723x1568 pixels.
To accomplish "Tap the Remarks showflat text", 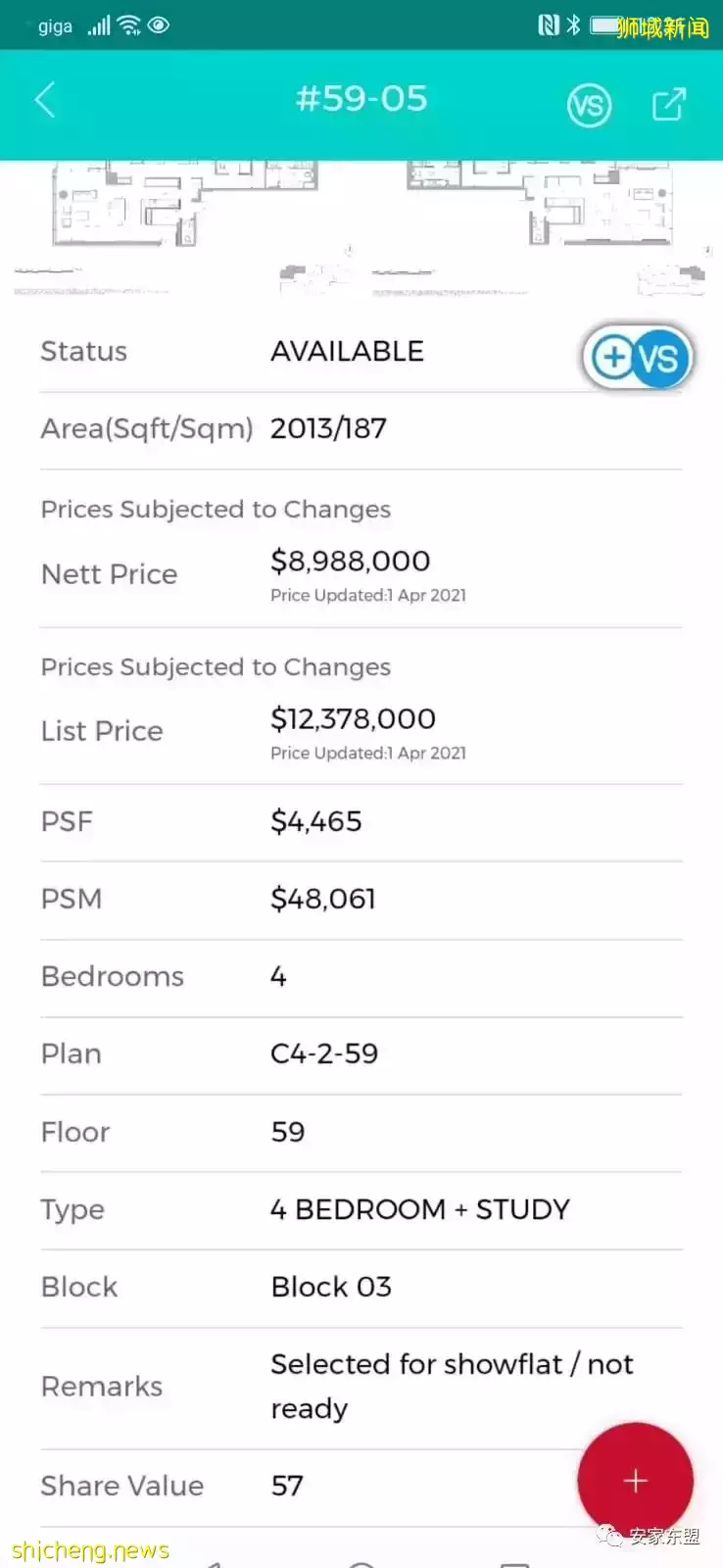I will [451, 1386].
